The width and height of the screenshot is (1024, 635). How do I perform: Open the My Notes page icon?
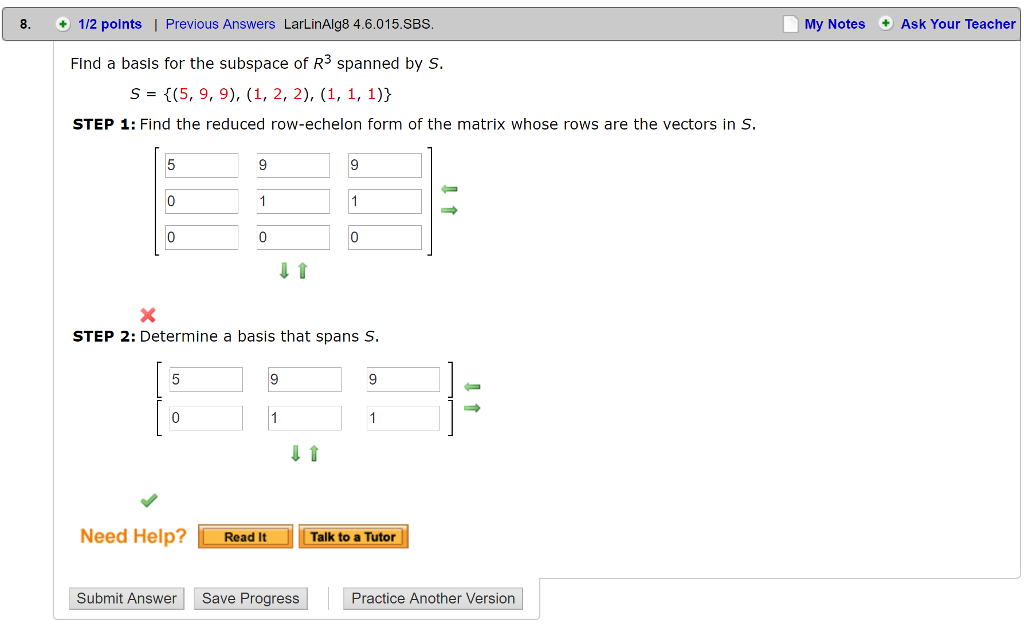[790, 24]
